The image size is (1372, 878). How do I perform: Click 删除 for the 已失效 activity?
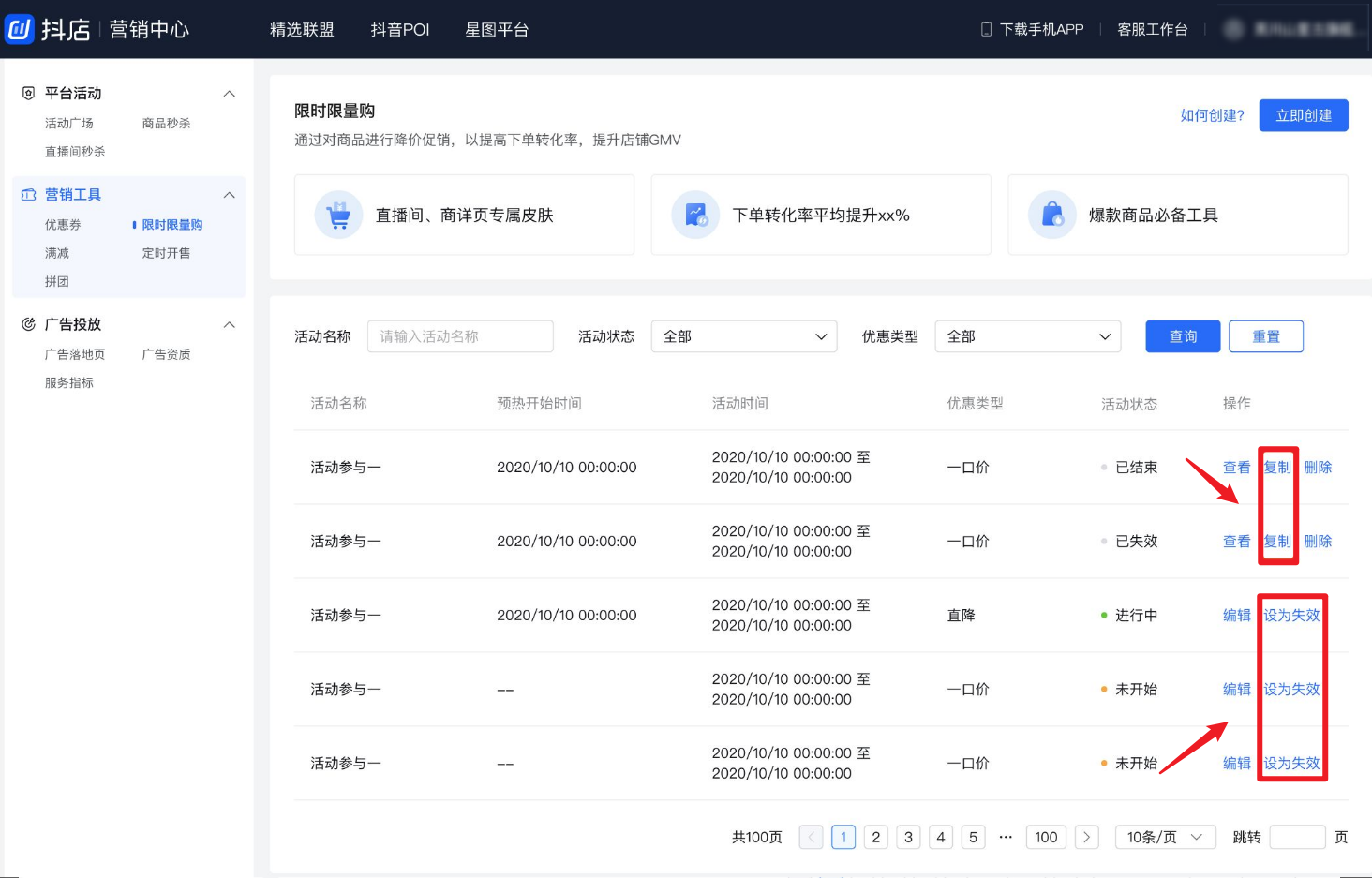(x=1318, y=541)
